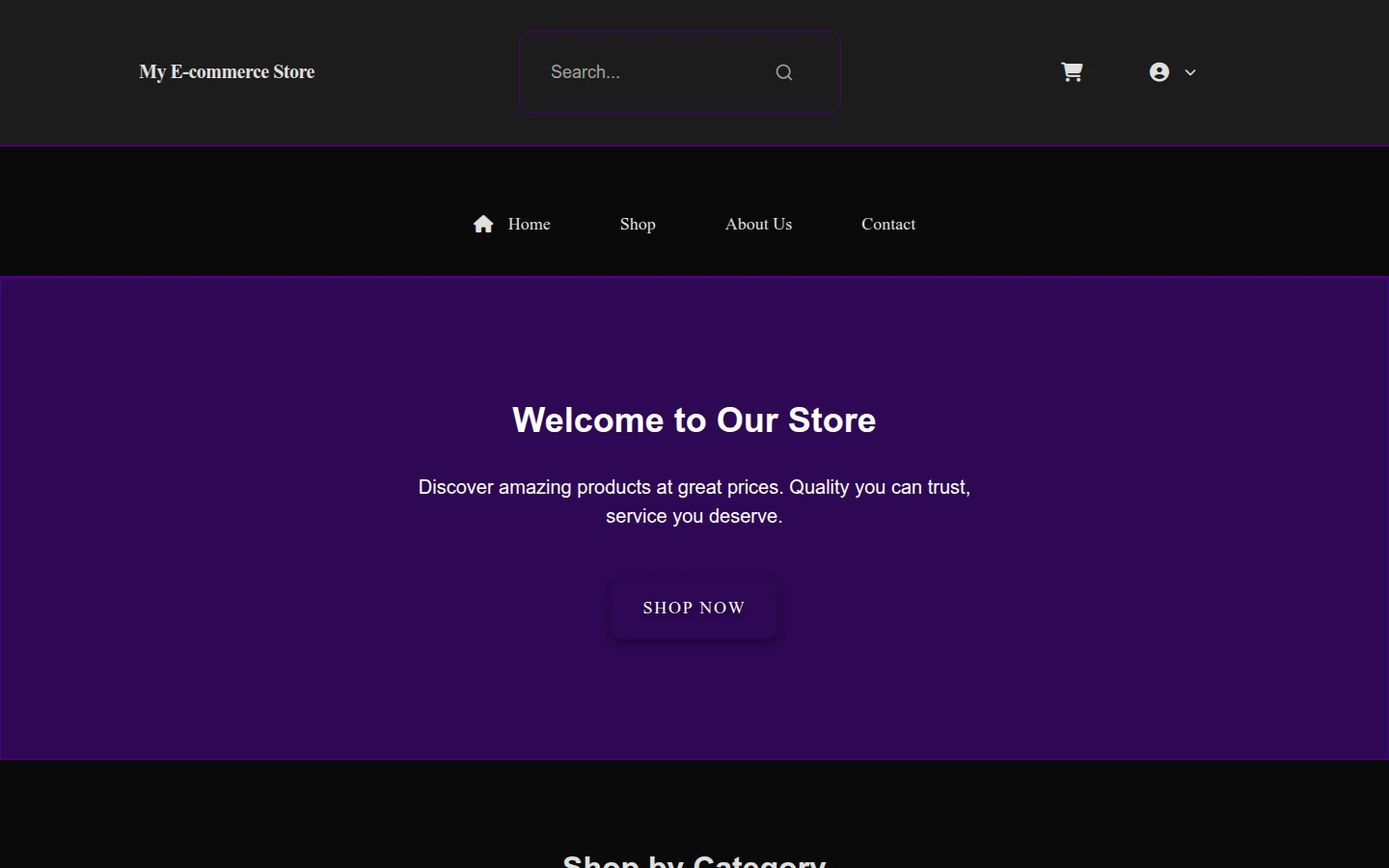Click the user account avatar icon
The height and width of the screenshot is (868, 1389).
[1159, 72]
